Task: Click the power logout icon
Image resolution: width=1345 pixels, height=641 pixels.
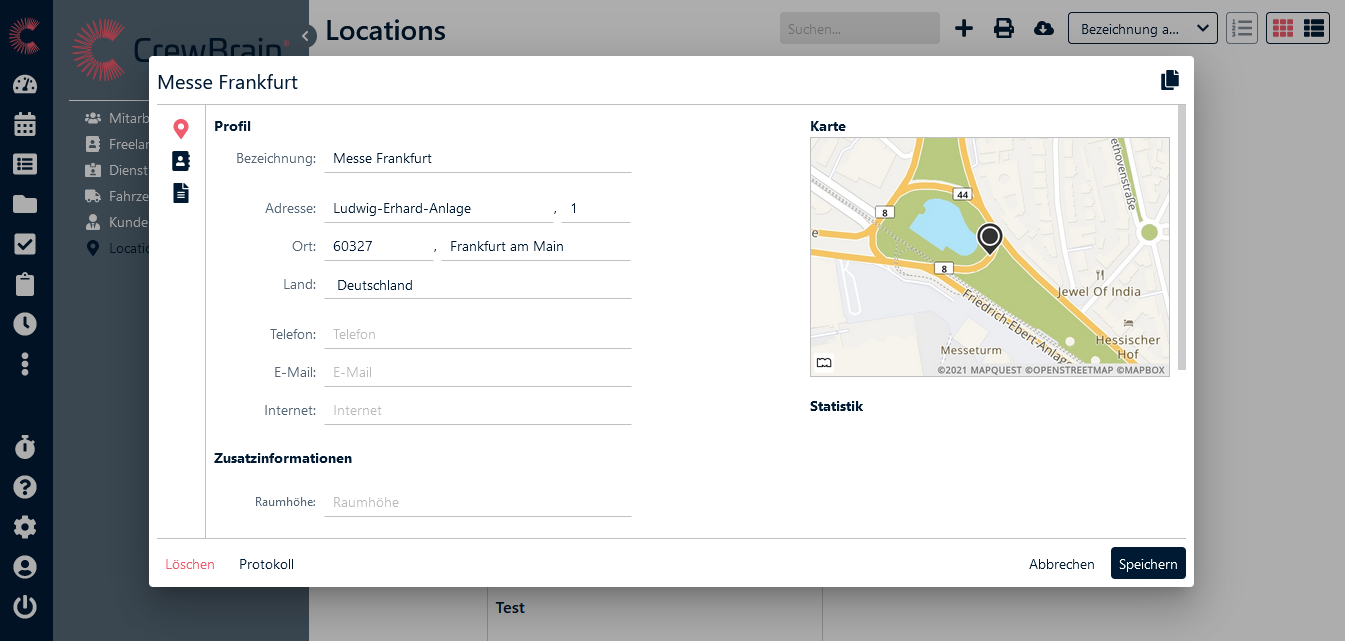Action: (25, 606)
